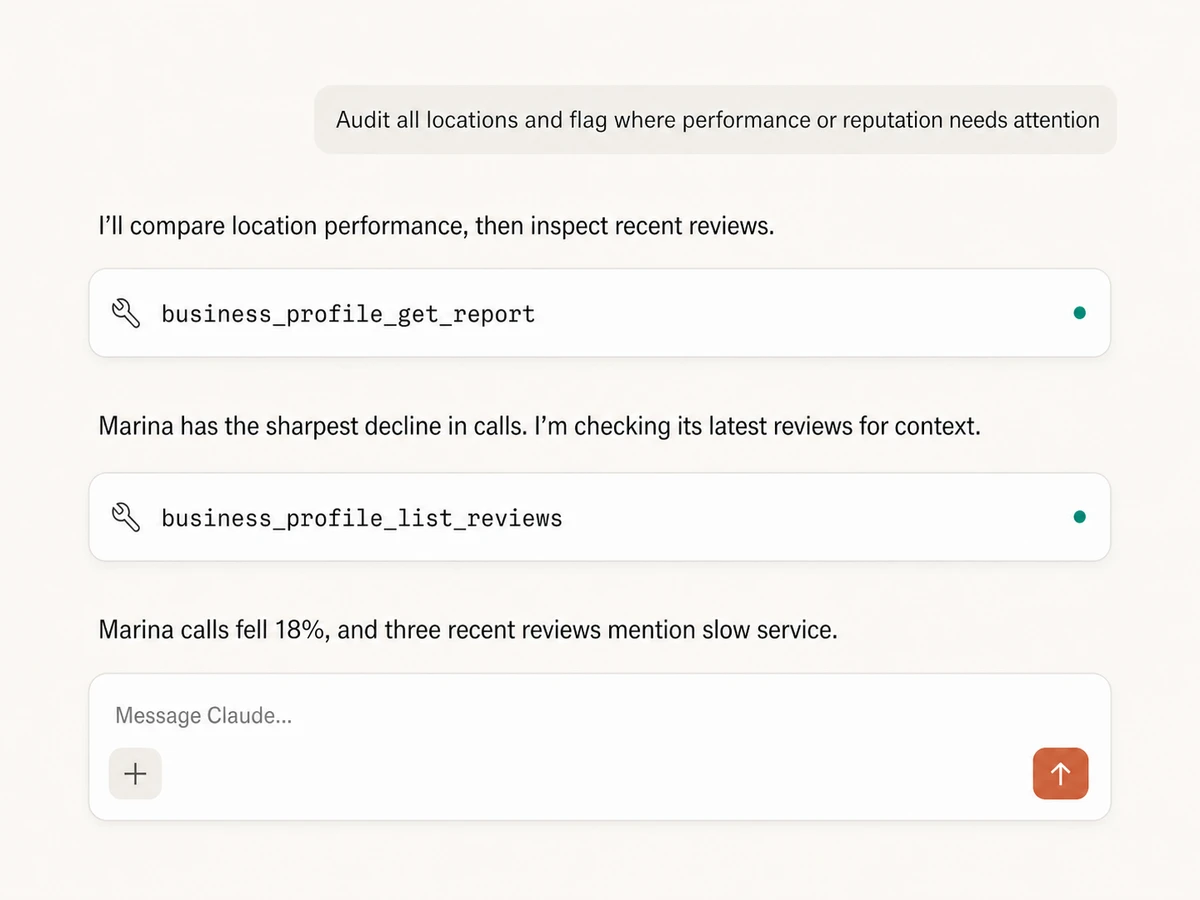Viewport: 1200px width, 900px height.
Task: Click the plus attachment button
Action: point(135,773)
